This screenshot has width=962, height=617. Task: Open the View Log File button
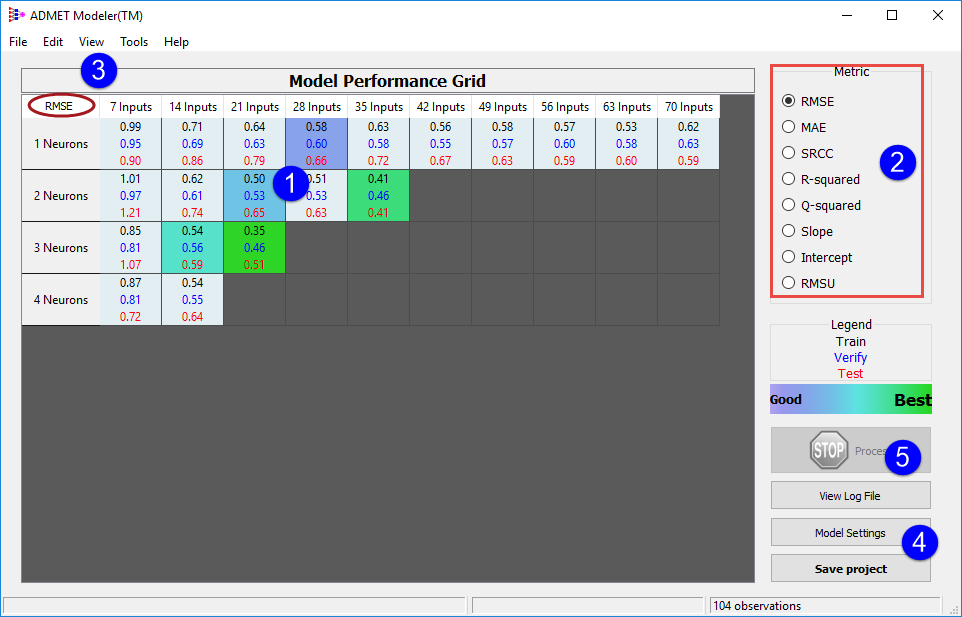850,496
